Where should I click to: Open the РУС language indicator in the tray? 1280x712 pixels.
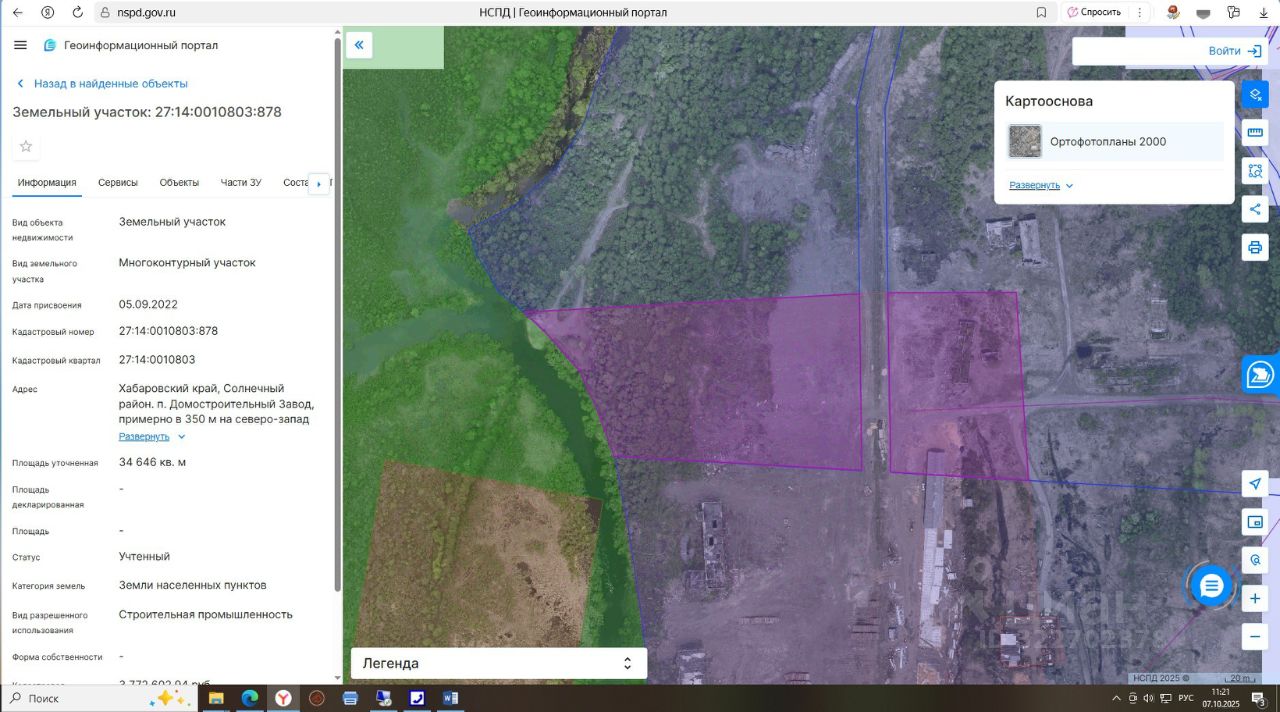pos(1186,698)
